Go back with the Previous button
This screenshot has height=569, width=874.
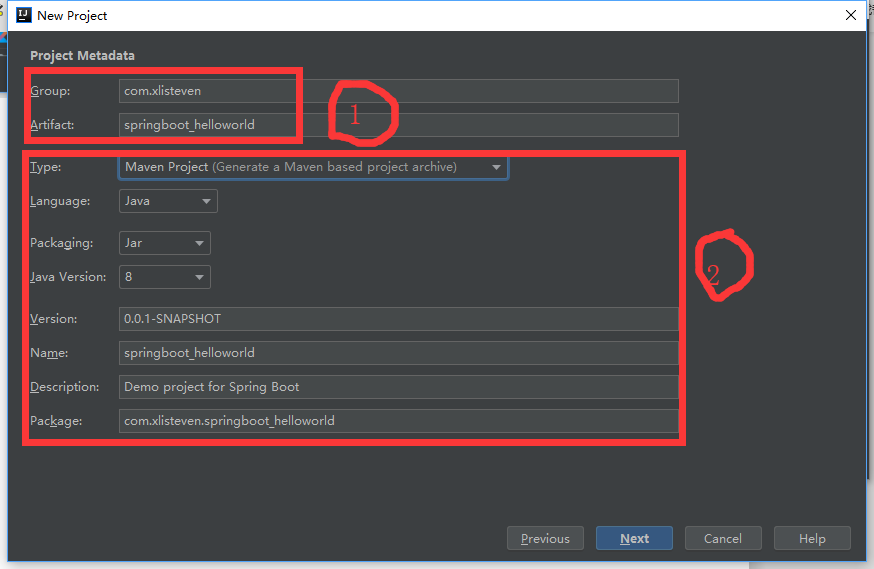(x=545, y=538)
